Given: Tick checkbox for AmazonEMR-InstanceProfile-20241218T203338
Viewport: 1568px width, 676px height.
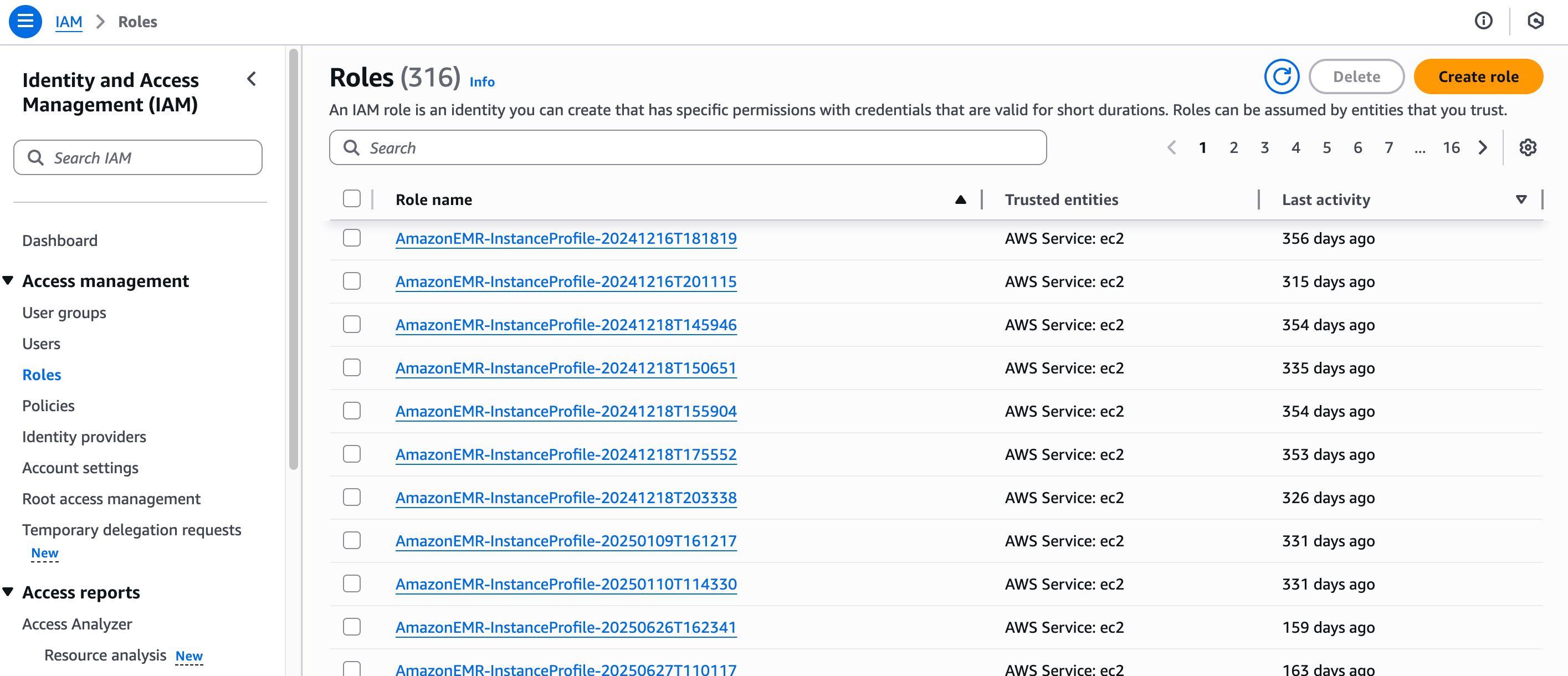Looking at the screenshot, I should coord(351,497).
